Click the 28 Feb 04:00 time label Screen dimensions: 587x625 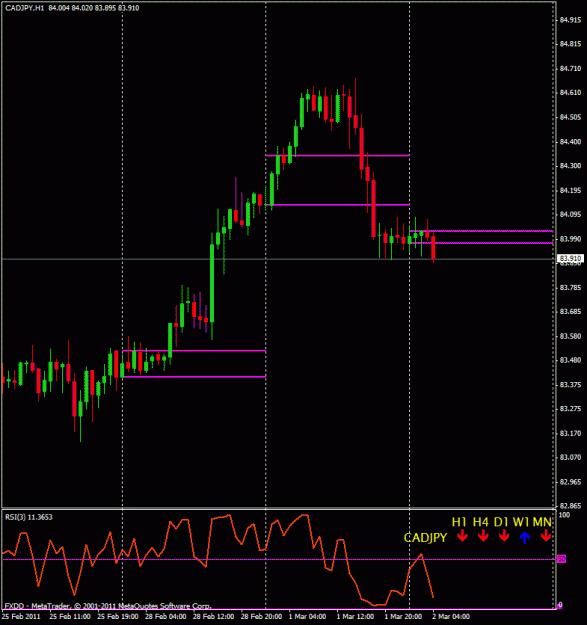point(165,616)
